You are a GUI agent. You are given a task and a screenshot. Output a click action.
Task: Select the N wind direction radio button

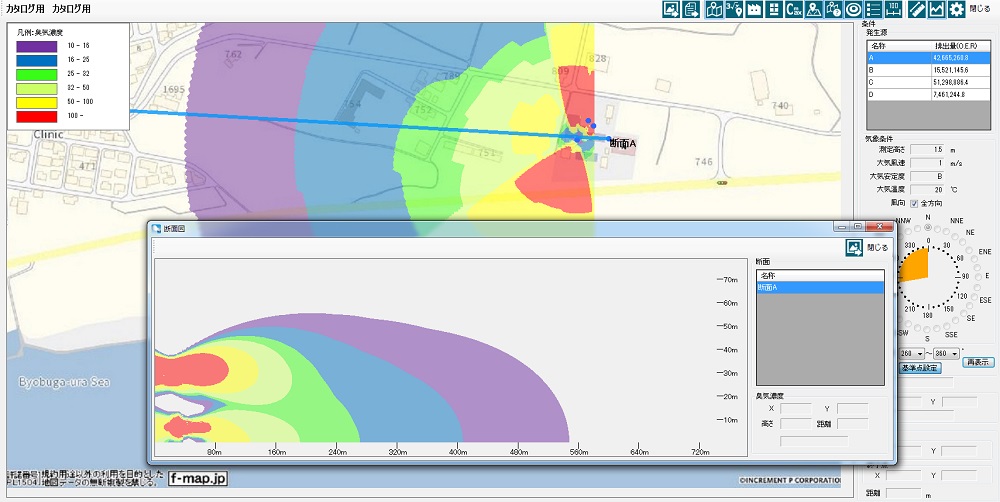(x=928, y=226)
